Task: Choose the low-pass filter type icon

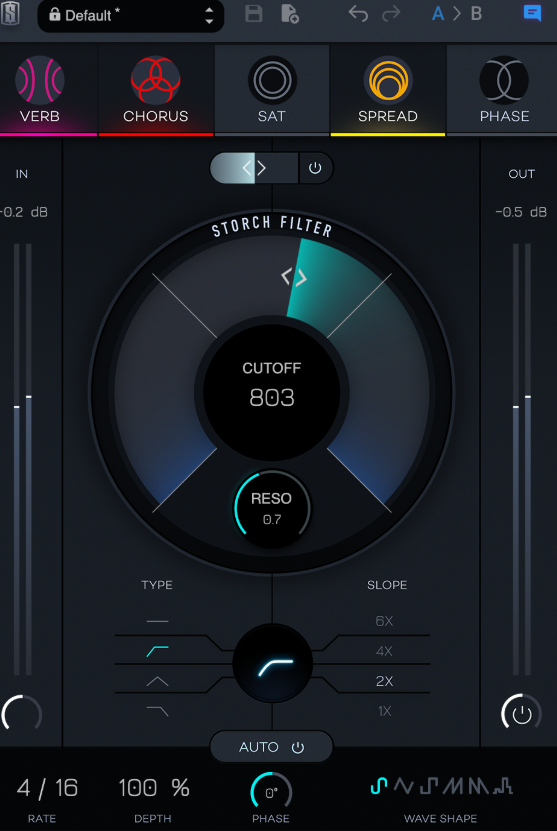Action: tap(157, 711)
